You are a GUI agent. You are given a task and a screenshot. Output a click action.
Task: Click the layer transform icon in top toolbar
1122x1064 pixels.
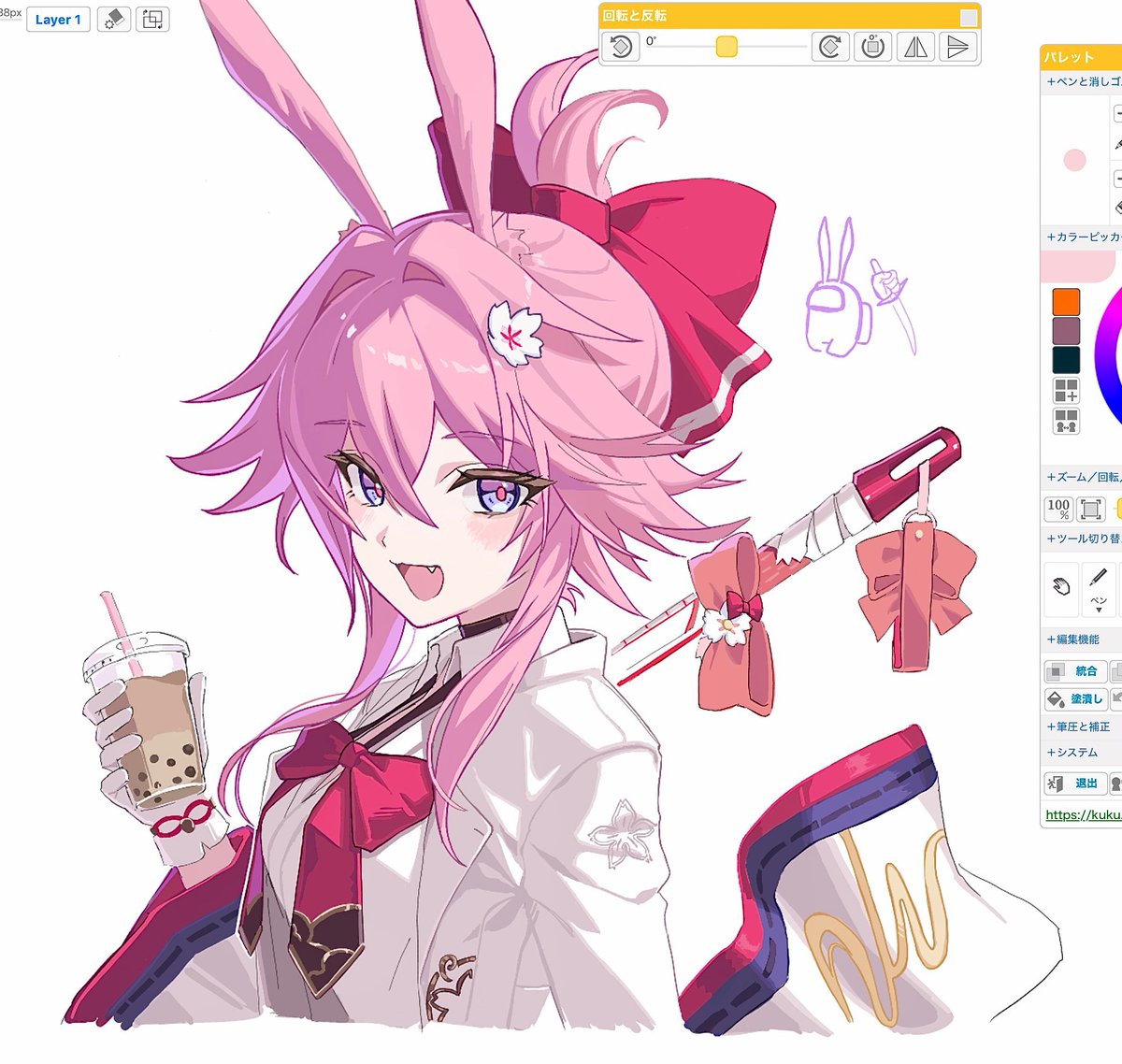[152, 19]
